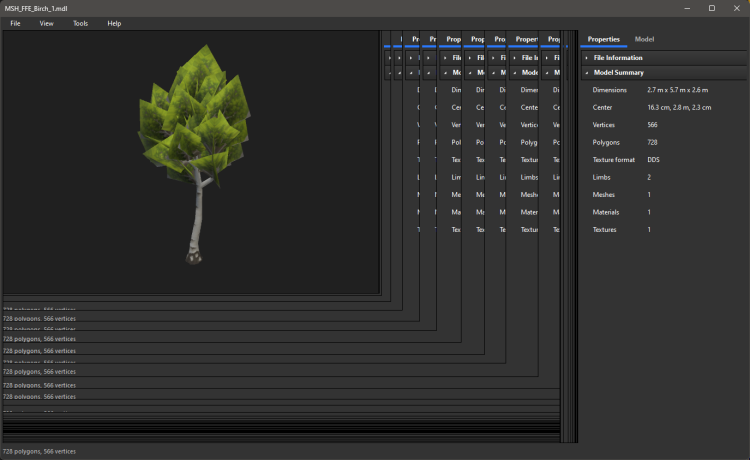Open the File menu
The height and width of the screenshot is (460, 750).
(x=15, y=23)
